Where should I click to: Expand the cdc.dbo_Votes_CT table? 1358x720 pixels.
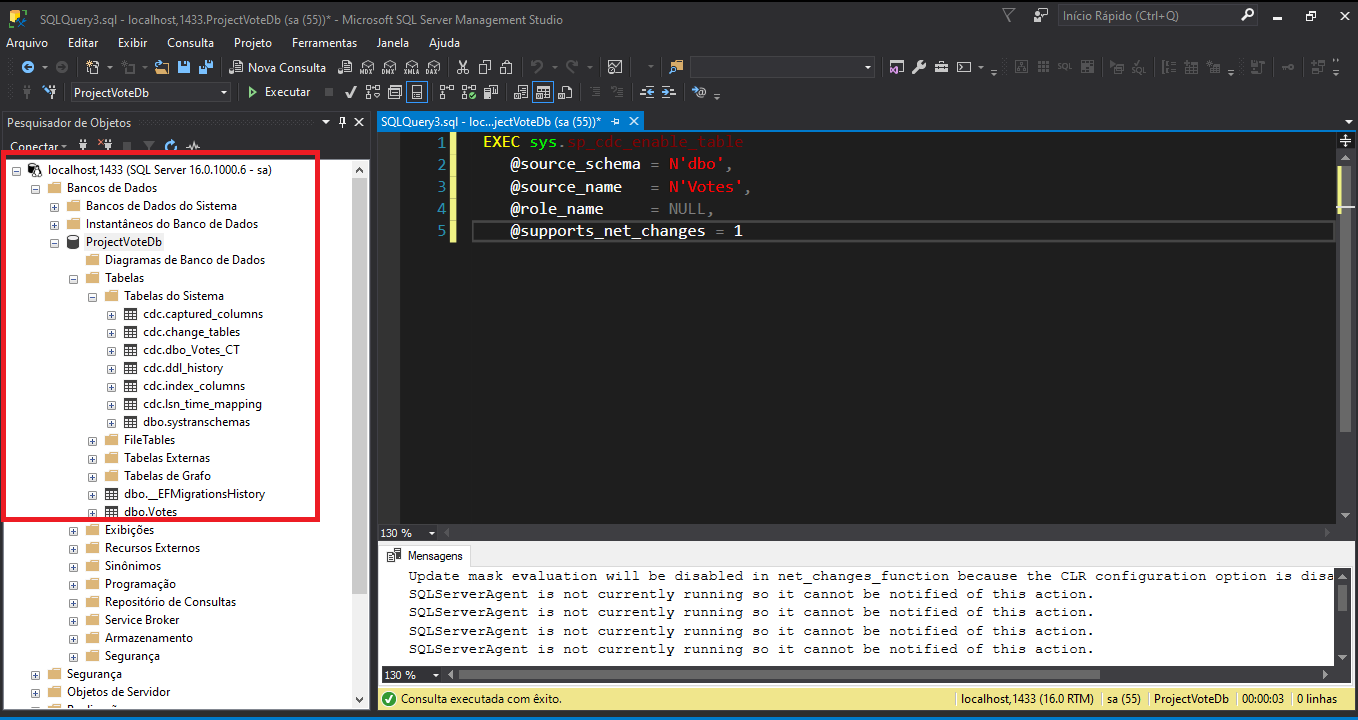(111, 350)
